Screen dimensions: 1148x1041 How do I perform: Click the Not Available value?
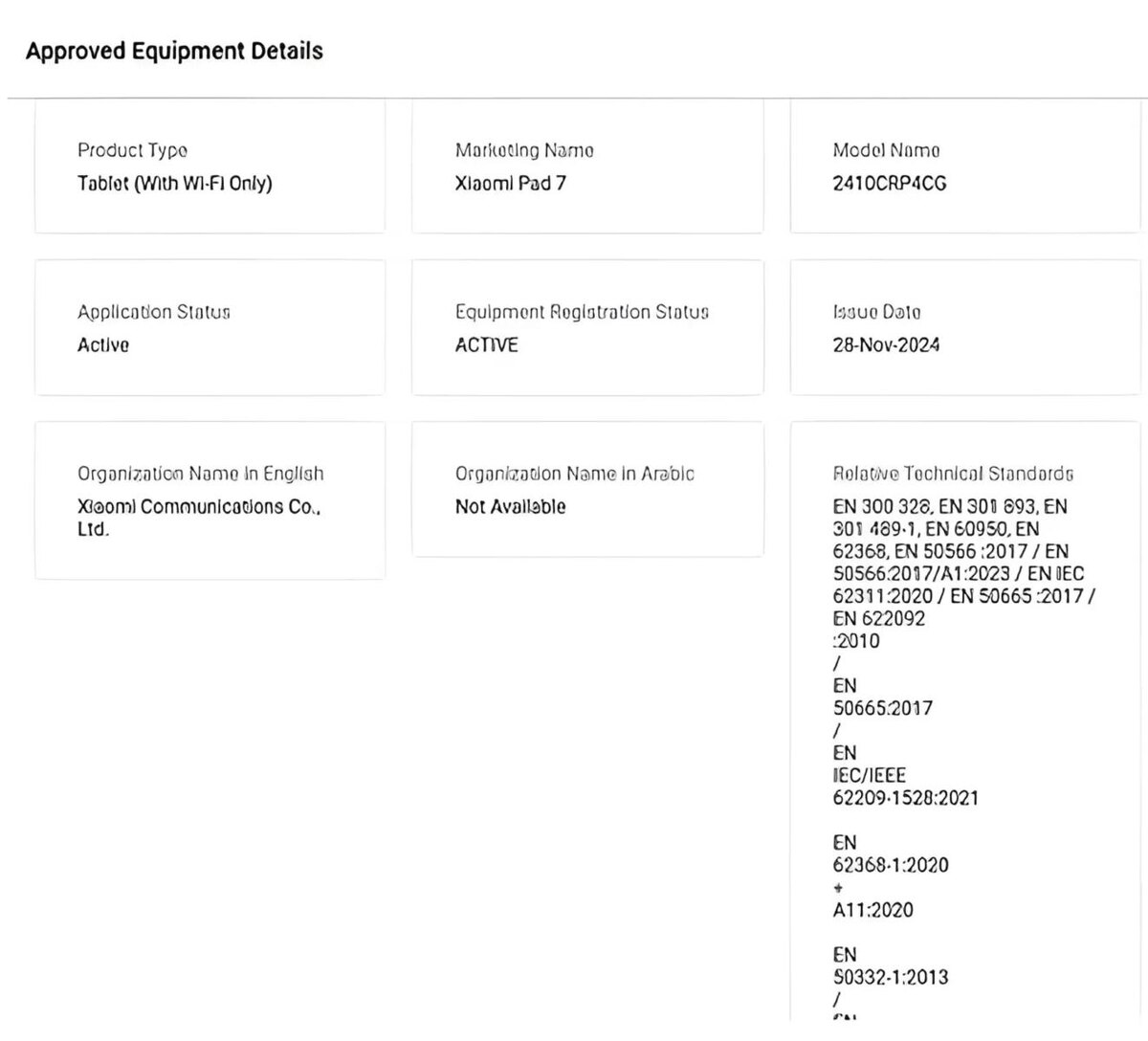tap(510, 507)
